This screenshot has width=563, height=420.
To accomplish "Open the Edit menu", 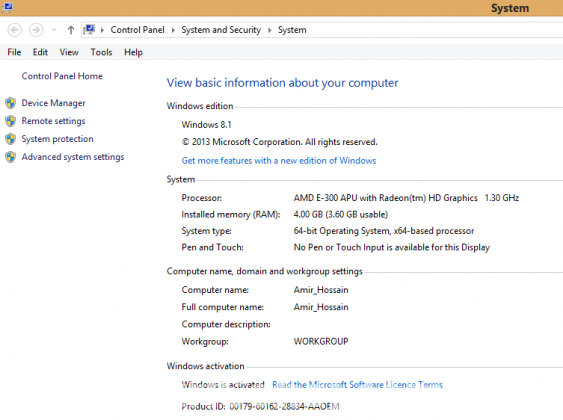I will 40,52.
